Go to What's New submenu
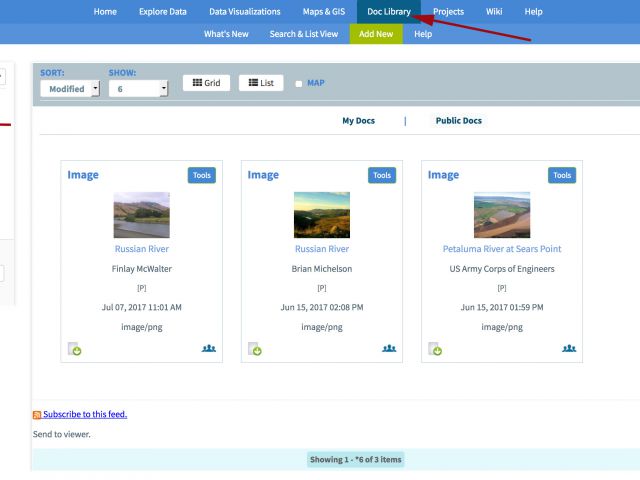This screenshot has height=480, width=640. click(226, 34)
